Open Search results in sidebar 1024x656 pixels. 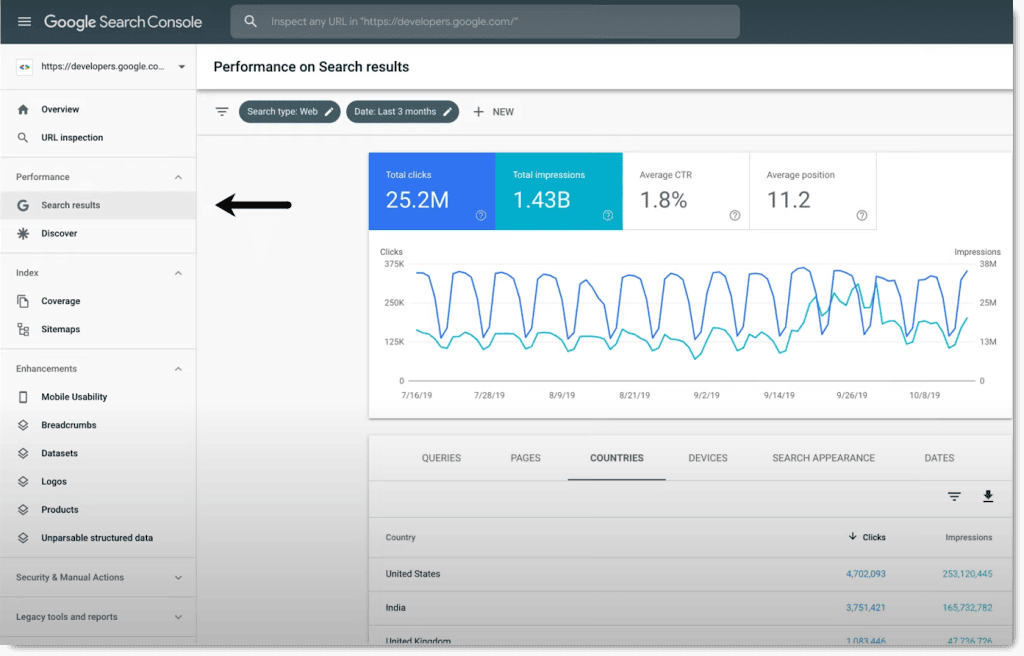pos(98,205)
